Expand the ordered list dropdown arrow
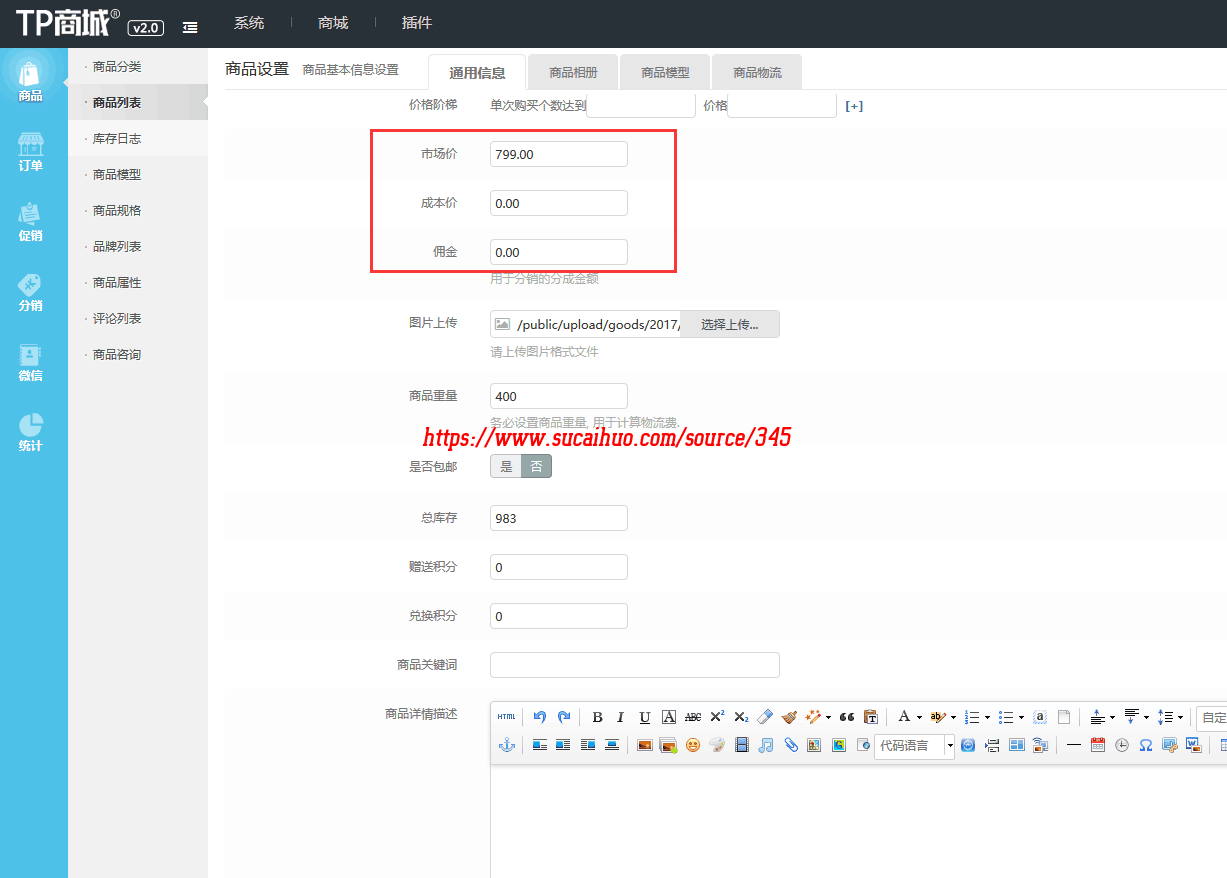 [987, 717]
